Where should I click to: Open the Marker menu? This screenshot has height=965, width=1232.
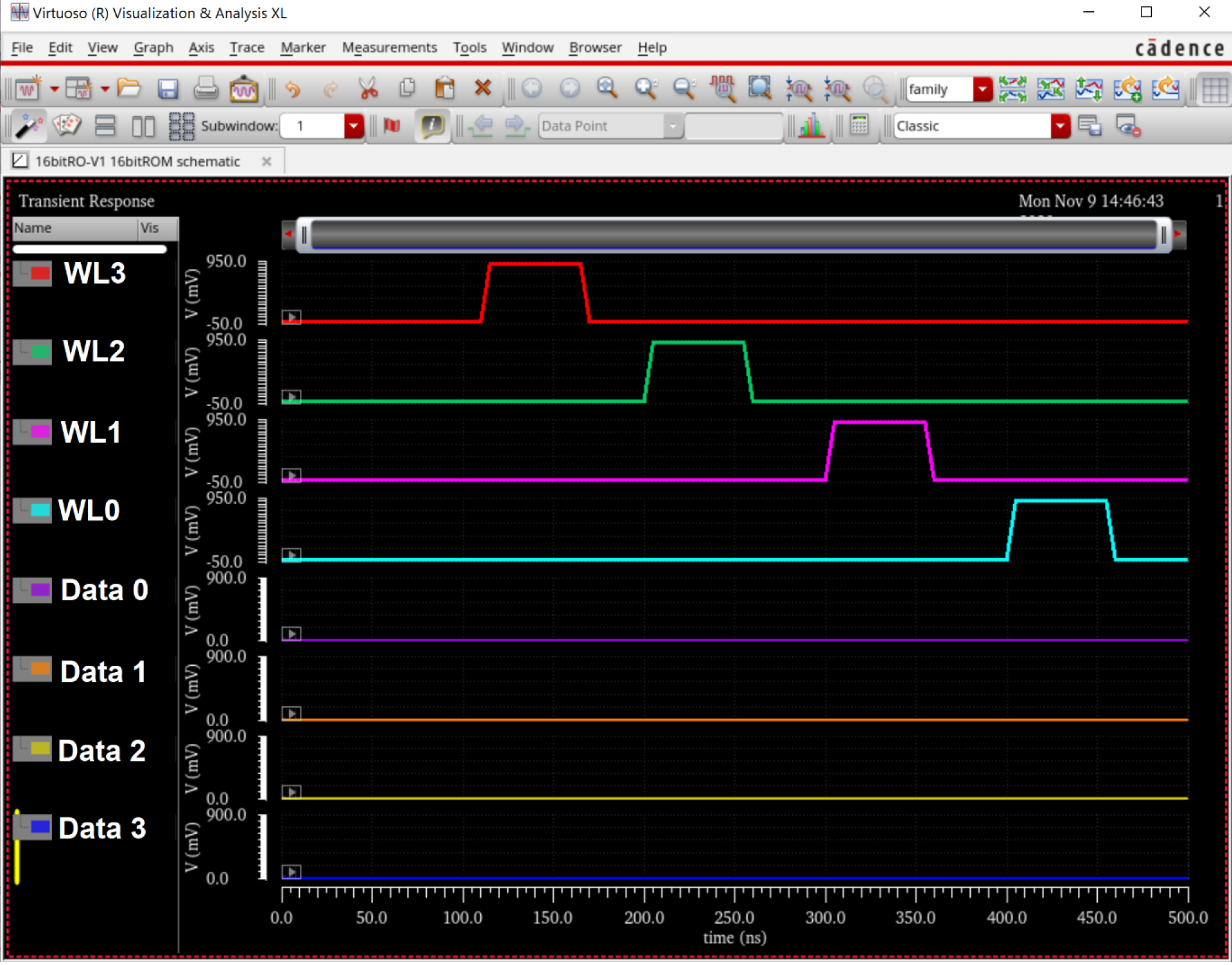coord(303,48)
